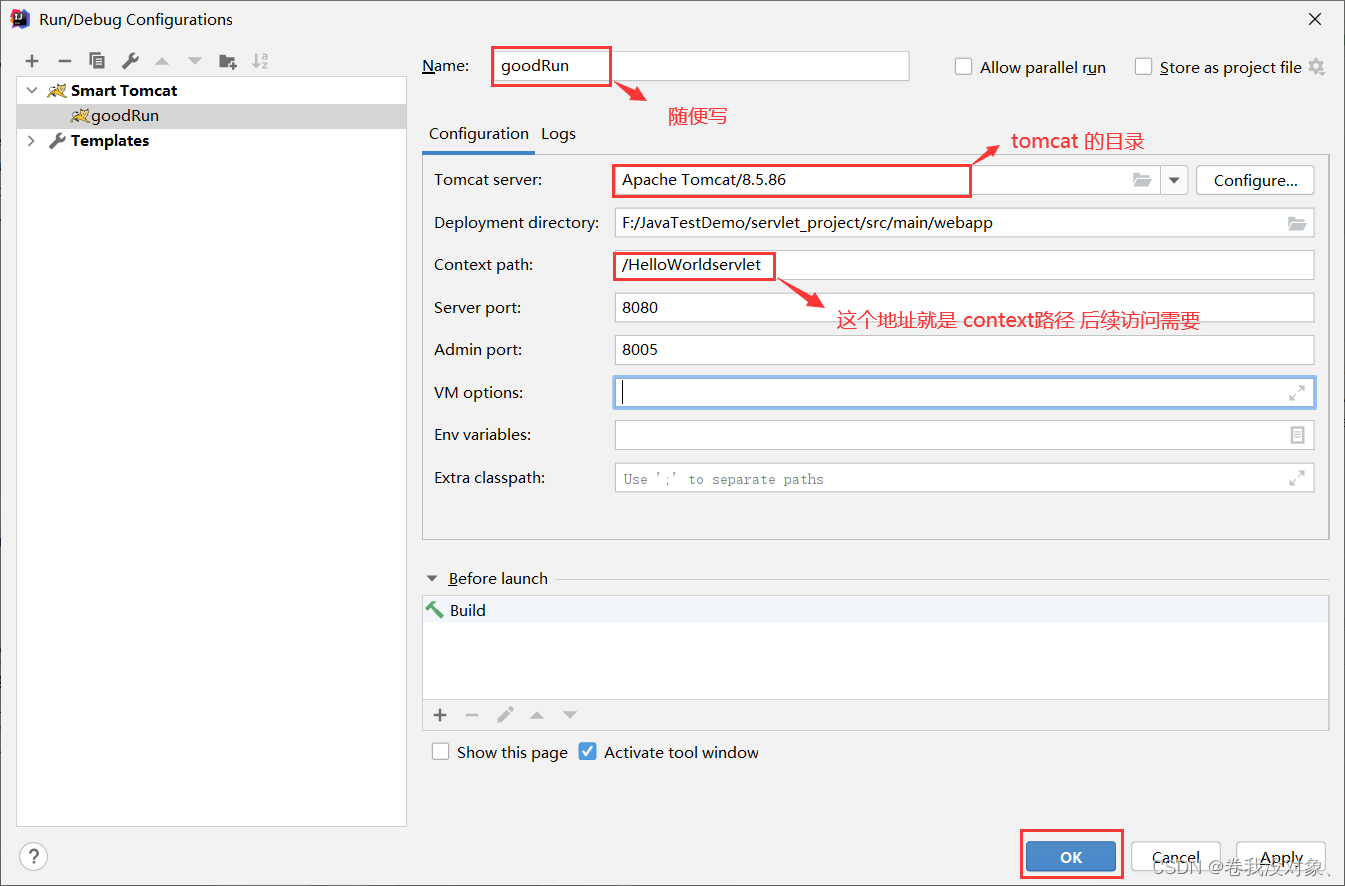
Task: Browse for the Tomcat server folder
Action: pos(1142,180)
